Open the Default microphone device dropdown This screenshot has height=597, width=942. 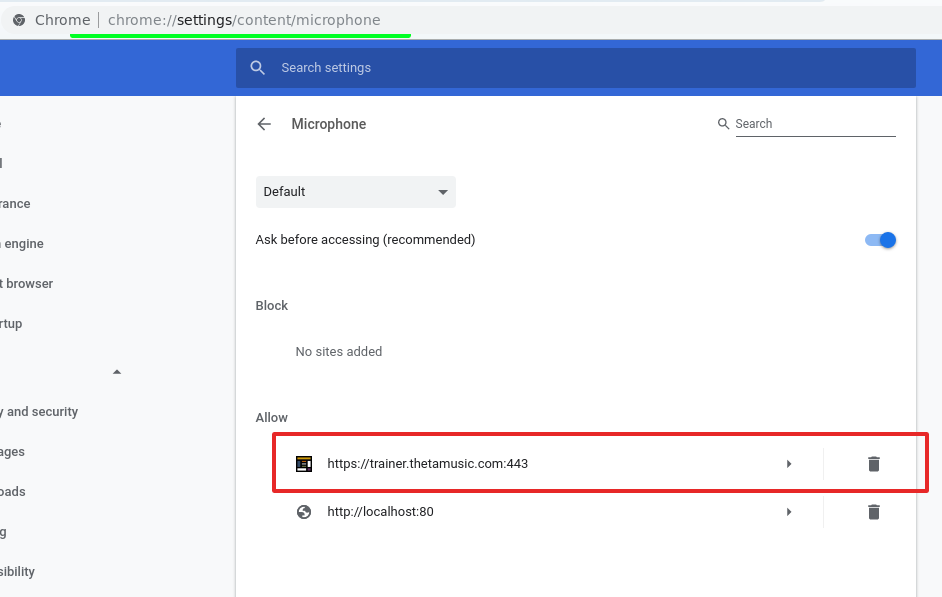tap(355, 192)
